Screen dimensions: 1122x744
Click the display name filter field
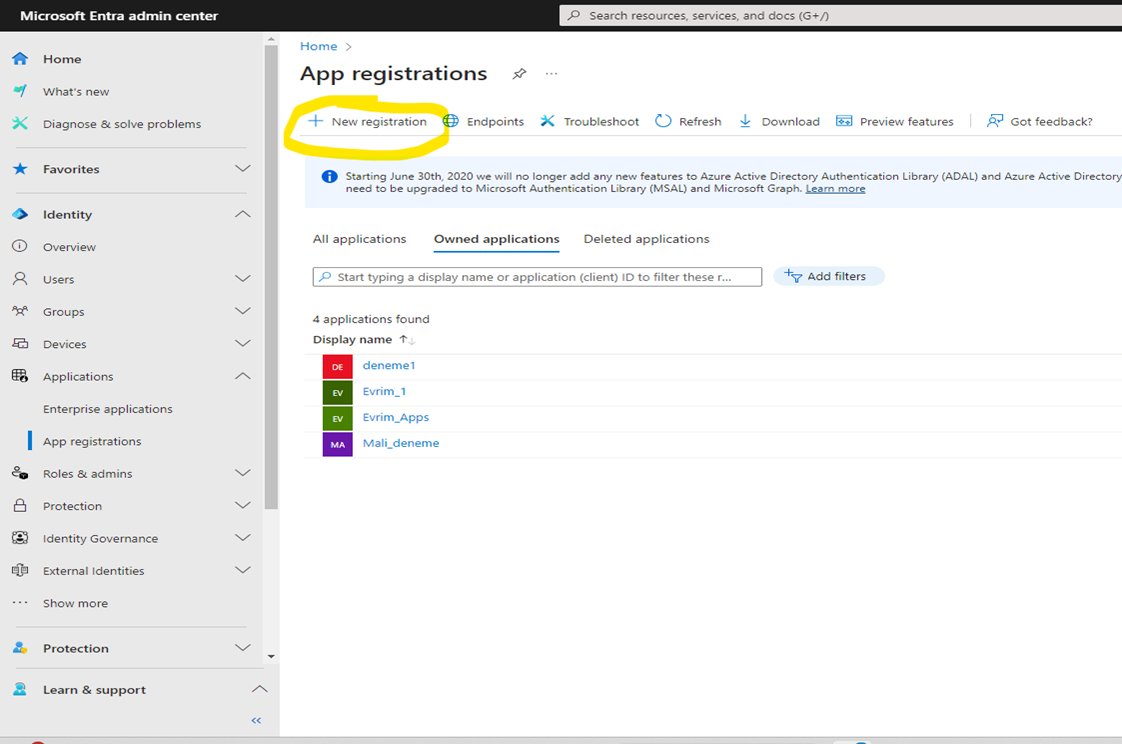point(537,277)
